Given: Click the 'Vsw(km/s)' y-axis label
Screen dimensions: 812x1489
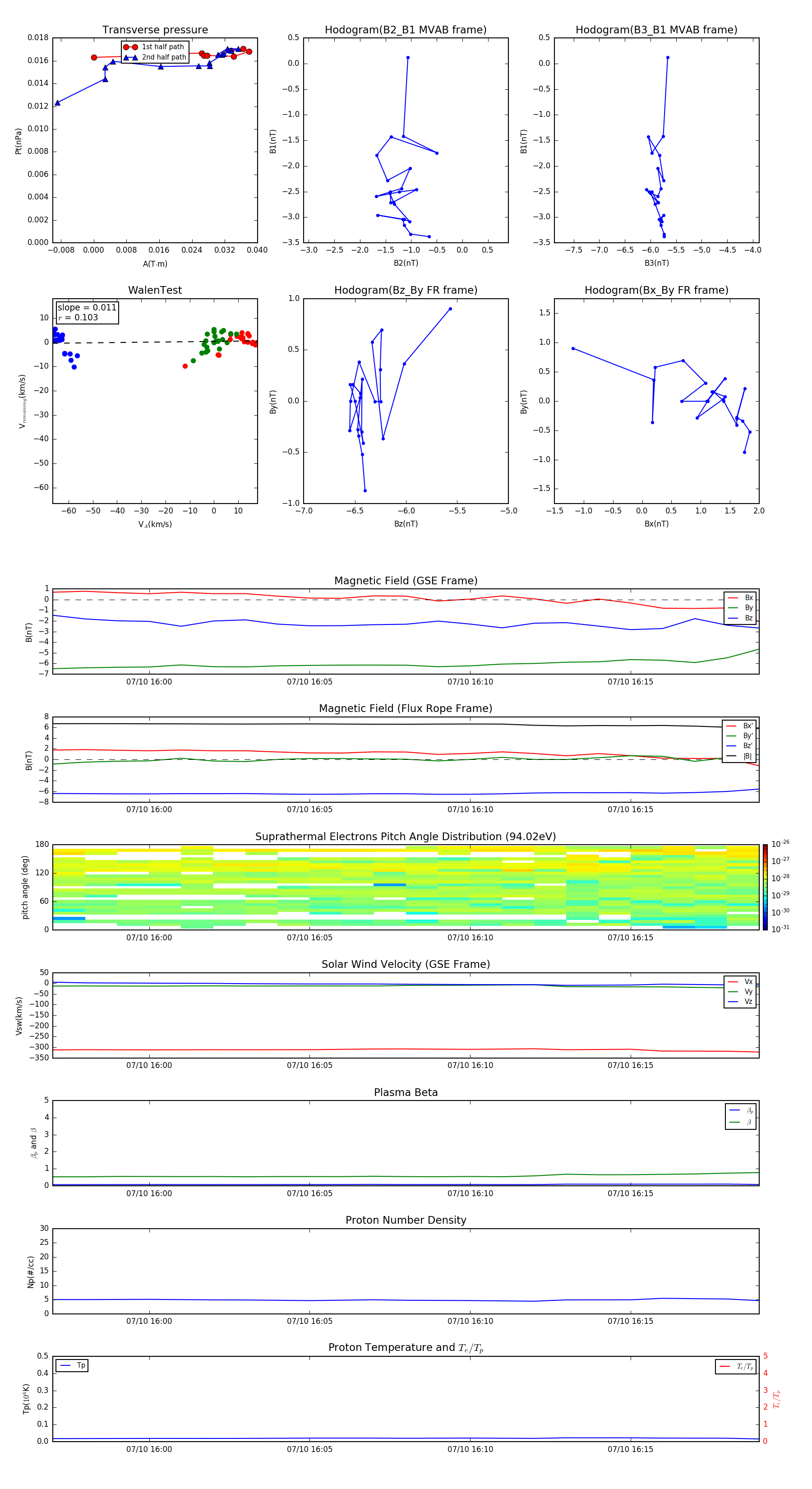Looking at the screenshot, I should tap(18, 1016).
